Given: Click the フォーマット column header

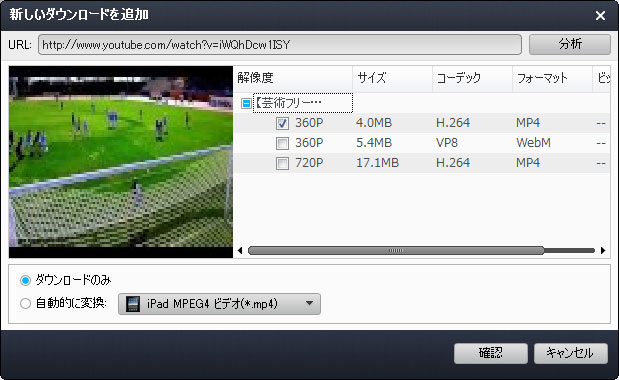Looking at the screenshot, I should (553, 78).
